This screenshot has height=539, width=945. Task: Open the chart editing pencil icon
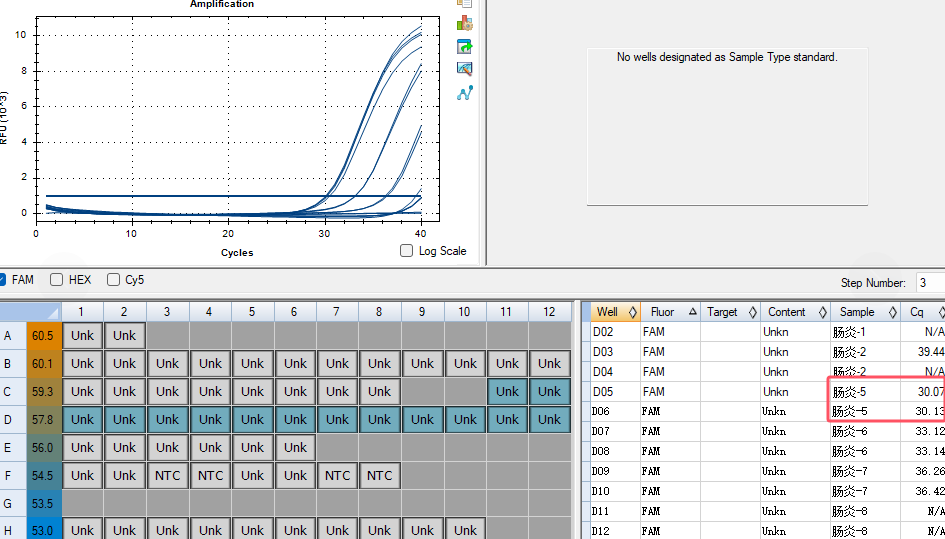(x=464, y=69)
